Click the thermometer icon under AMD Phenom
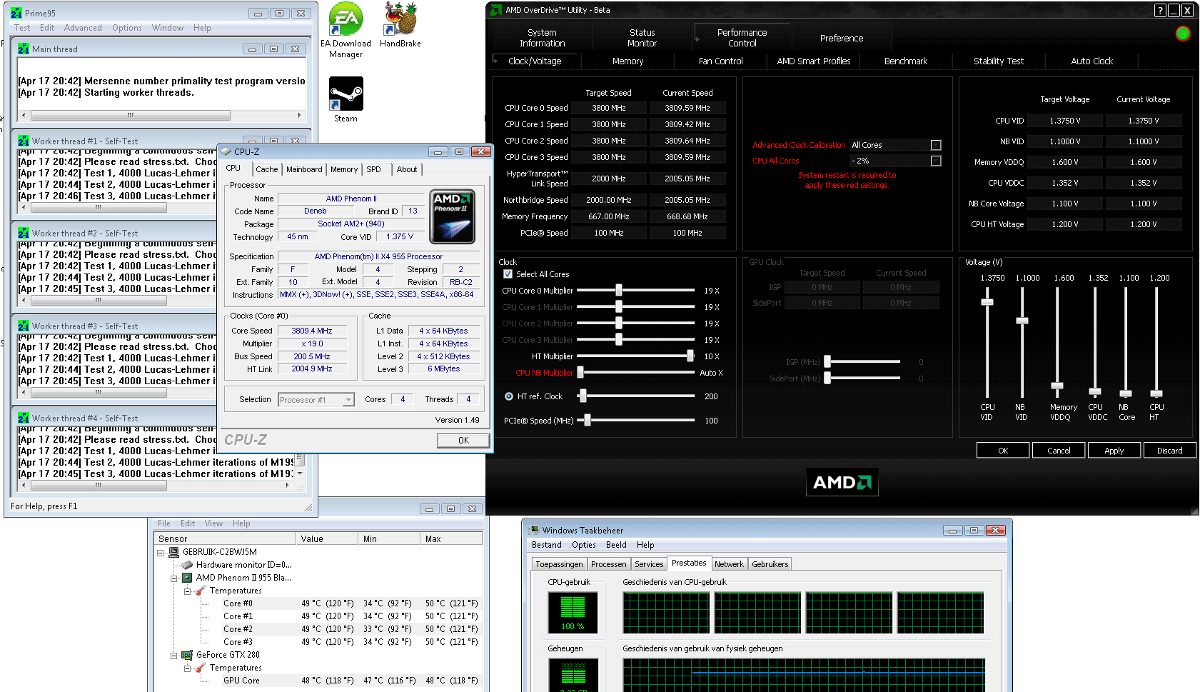 point(201,591)
